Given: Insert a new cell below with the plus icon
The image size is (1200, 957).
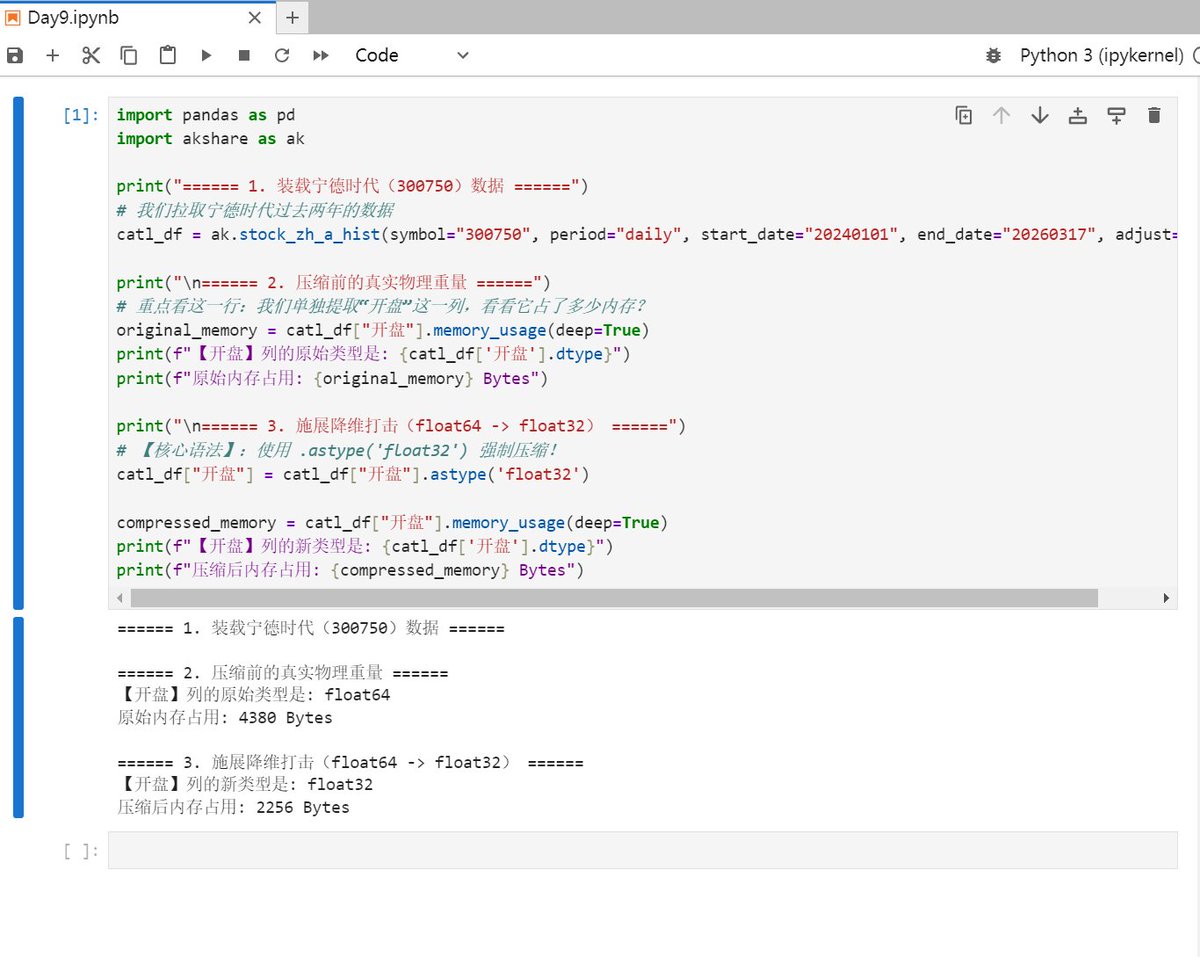Looking at the screenshot, I should [53, 56].
